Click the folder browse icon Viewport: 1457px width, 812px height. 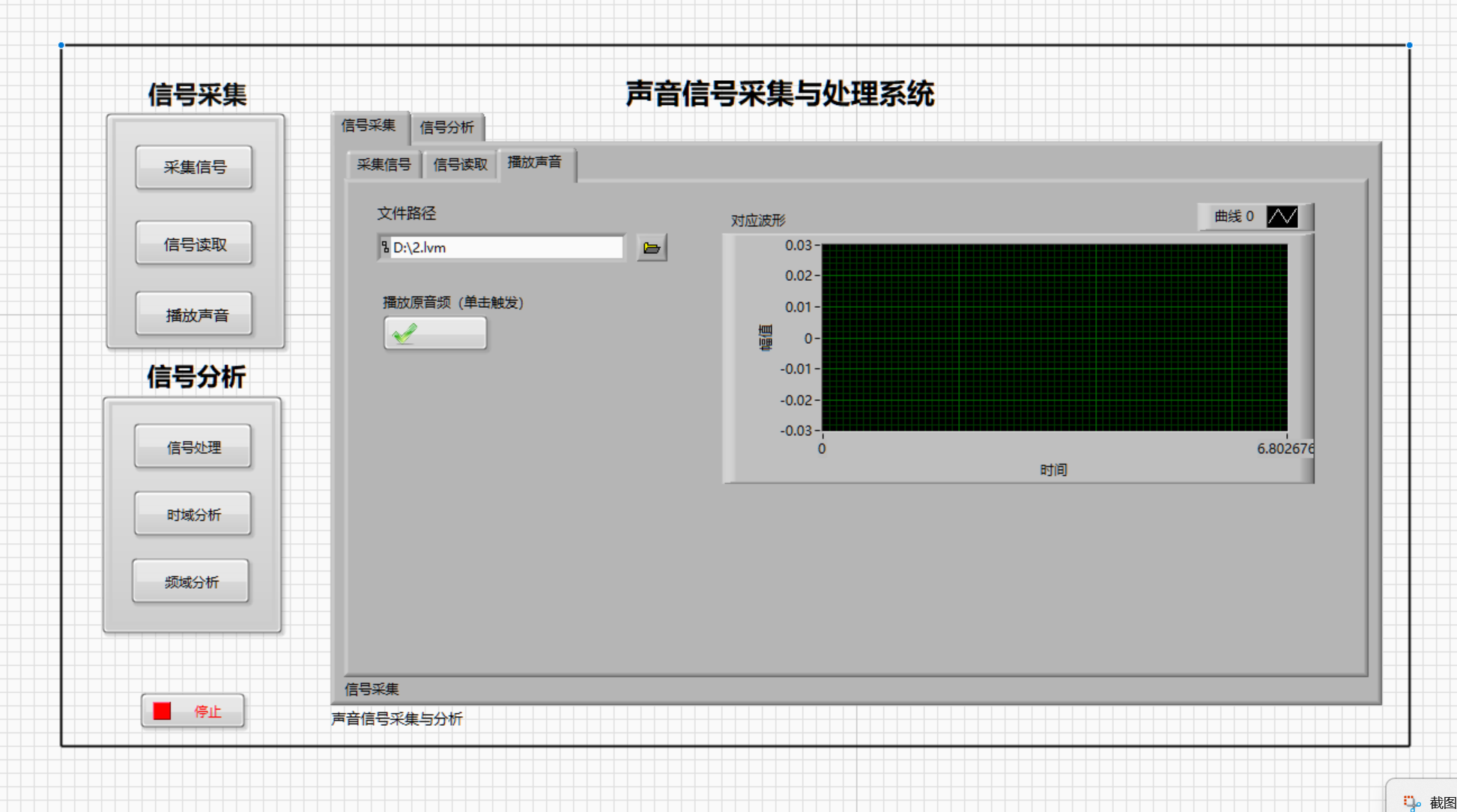point(651,248)
